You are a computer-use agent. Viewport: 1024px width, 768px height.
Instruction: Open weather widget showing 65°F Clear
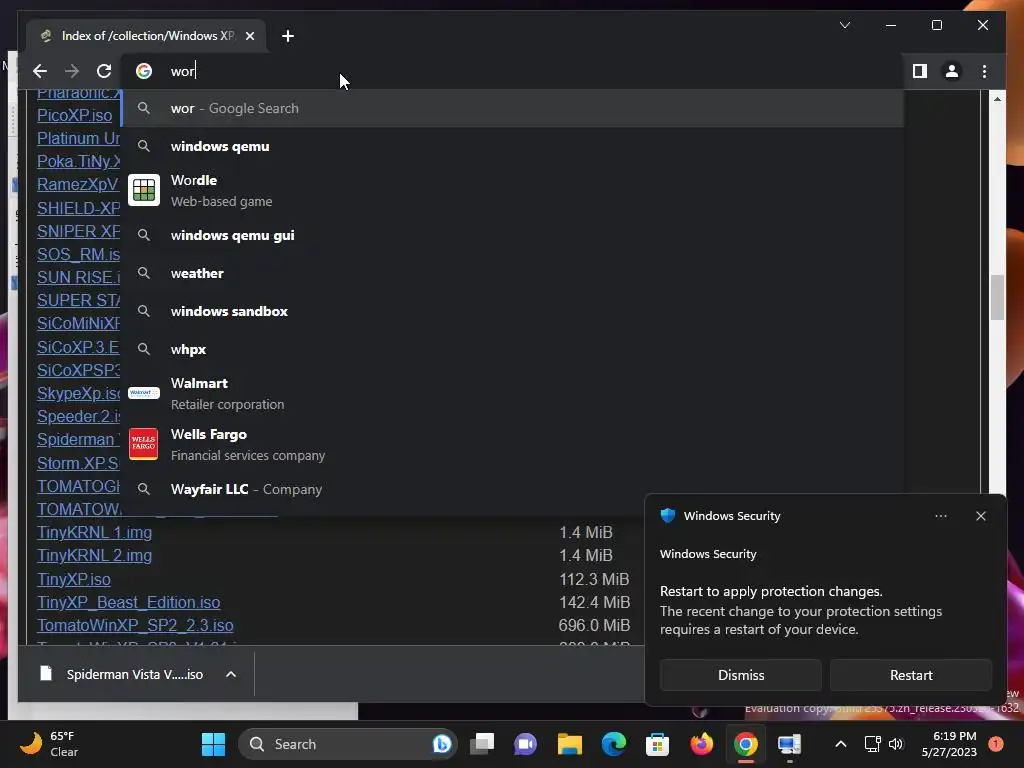coord(49,744)
